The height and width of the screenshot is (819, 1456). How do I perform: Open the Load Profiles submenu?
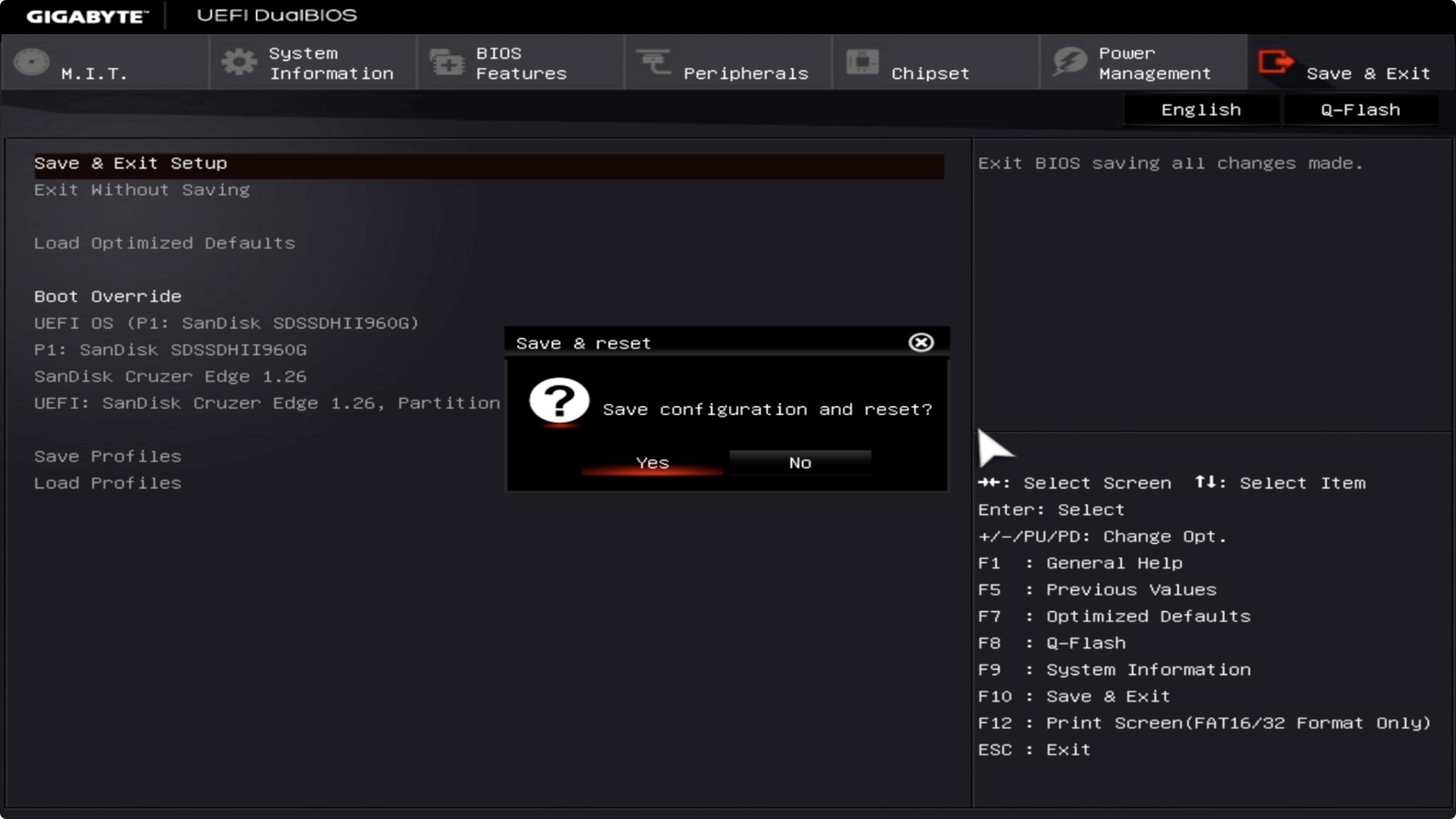click(x=108, y=483)
